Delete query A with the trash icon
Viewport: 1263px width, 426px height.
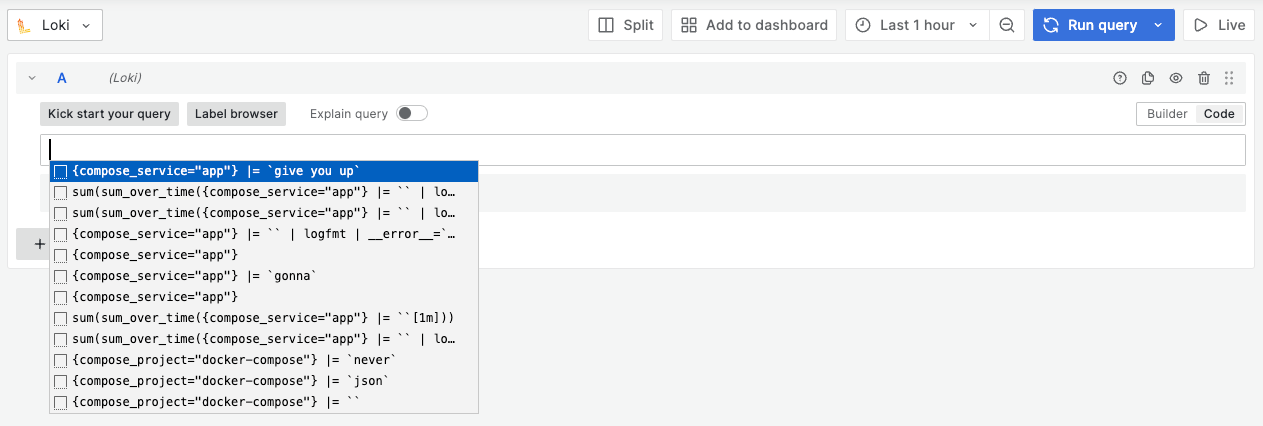point(1204,78)
